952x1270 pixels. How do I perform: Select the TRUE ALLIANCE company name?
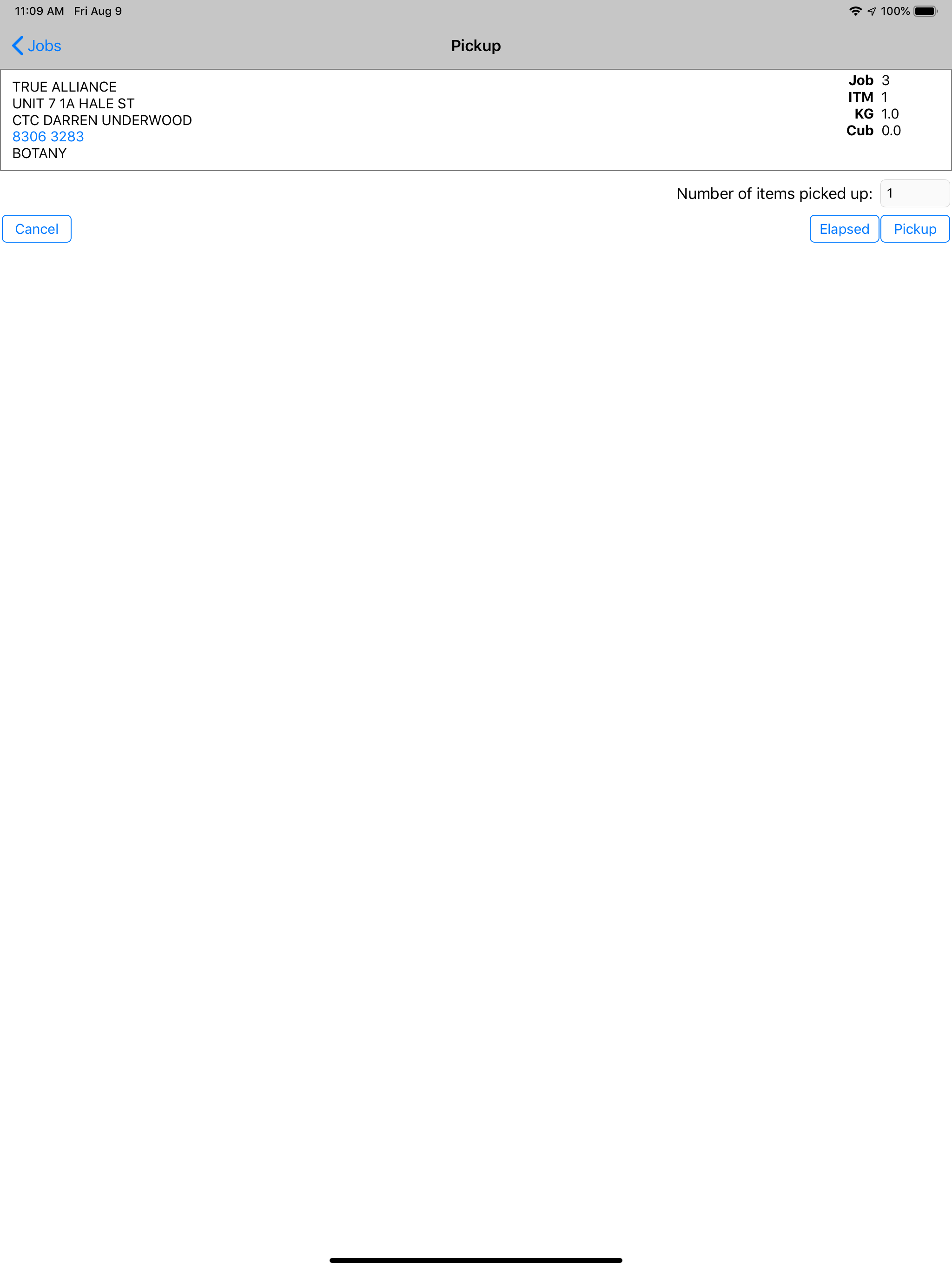64,86
